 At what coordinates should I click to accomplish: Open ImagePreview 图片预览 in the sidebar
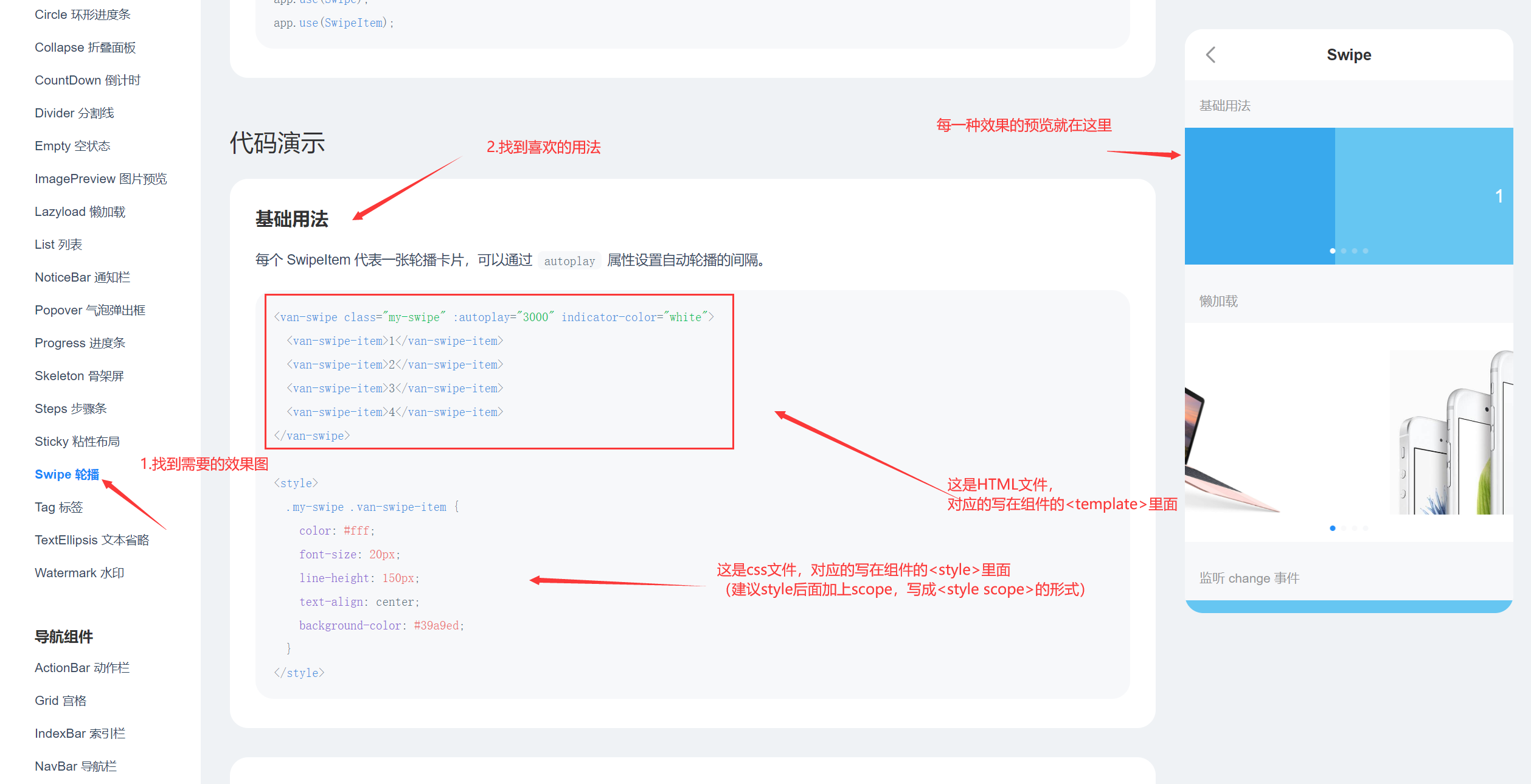[100, 179]
